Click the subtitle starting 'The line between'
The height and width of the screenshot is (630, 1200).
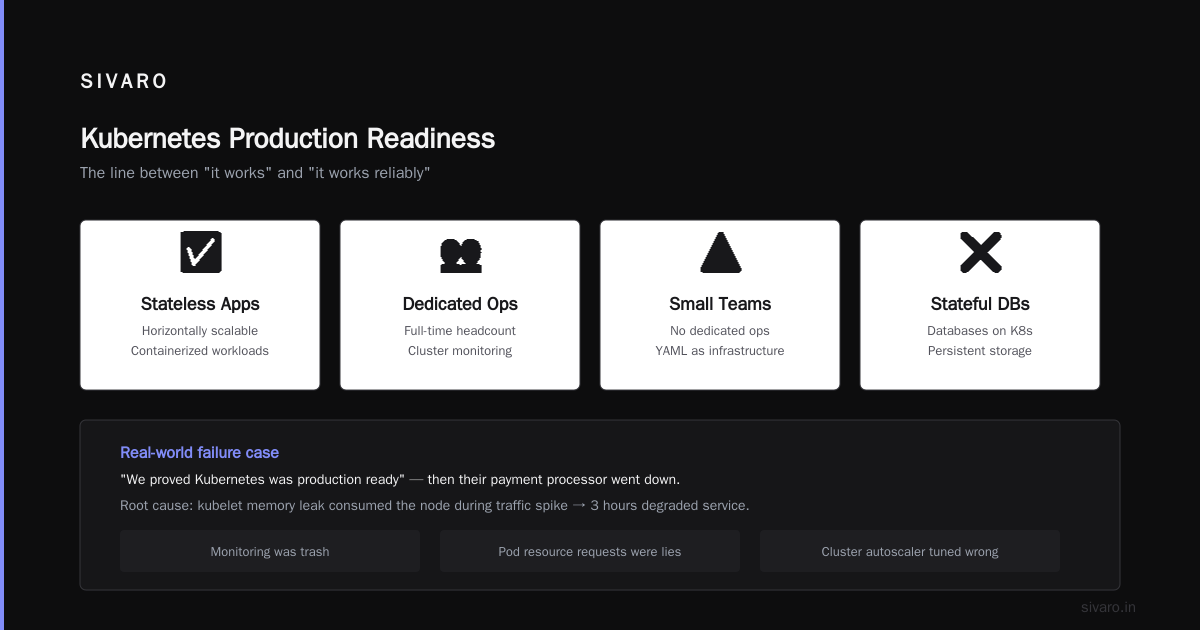255,173
